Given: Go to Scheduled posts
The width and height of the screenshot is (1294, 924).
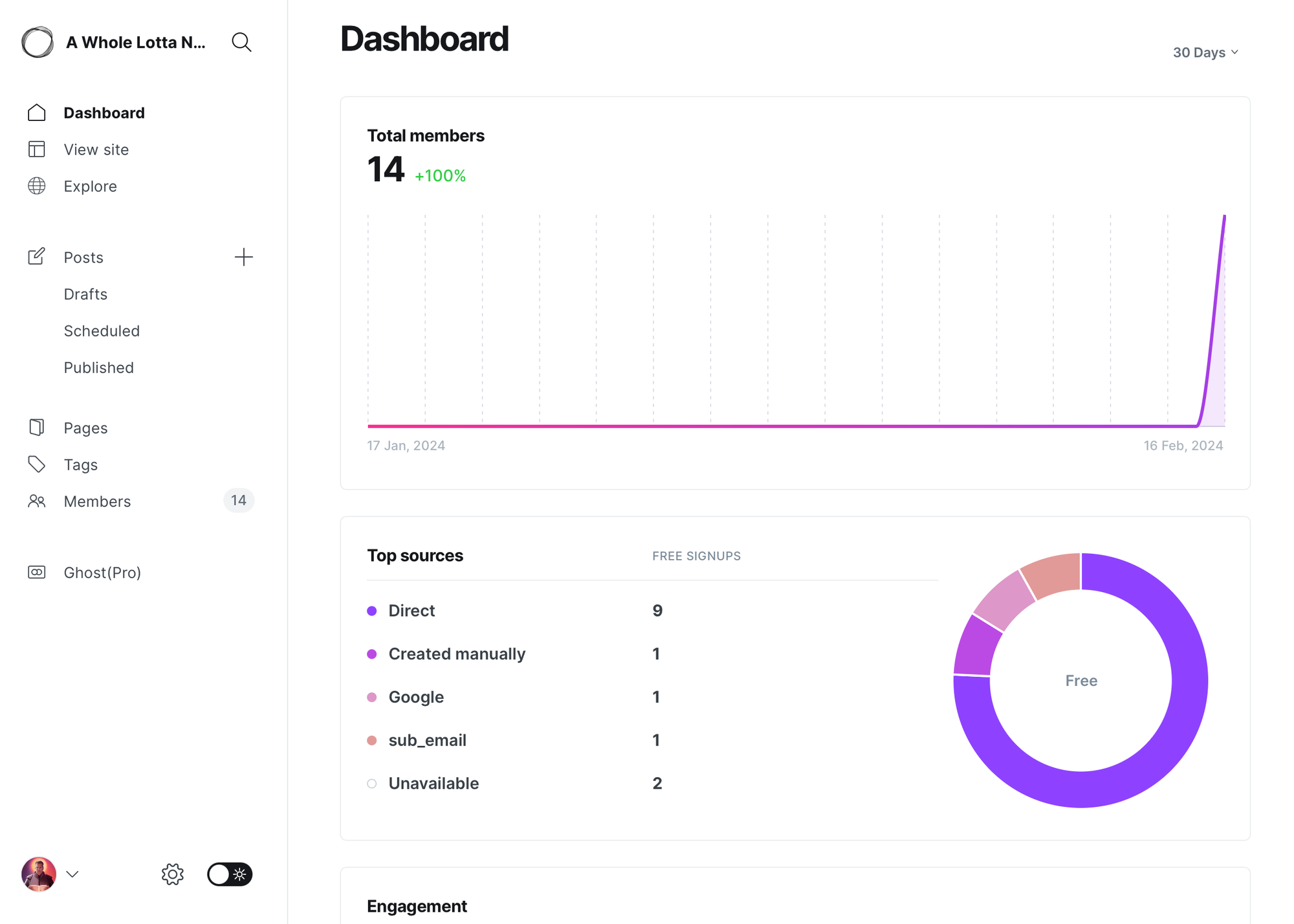Looking at the screenshot, I should click(x=102, y=331).
